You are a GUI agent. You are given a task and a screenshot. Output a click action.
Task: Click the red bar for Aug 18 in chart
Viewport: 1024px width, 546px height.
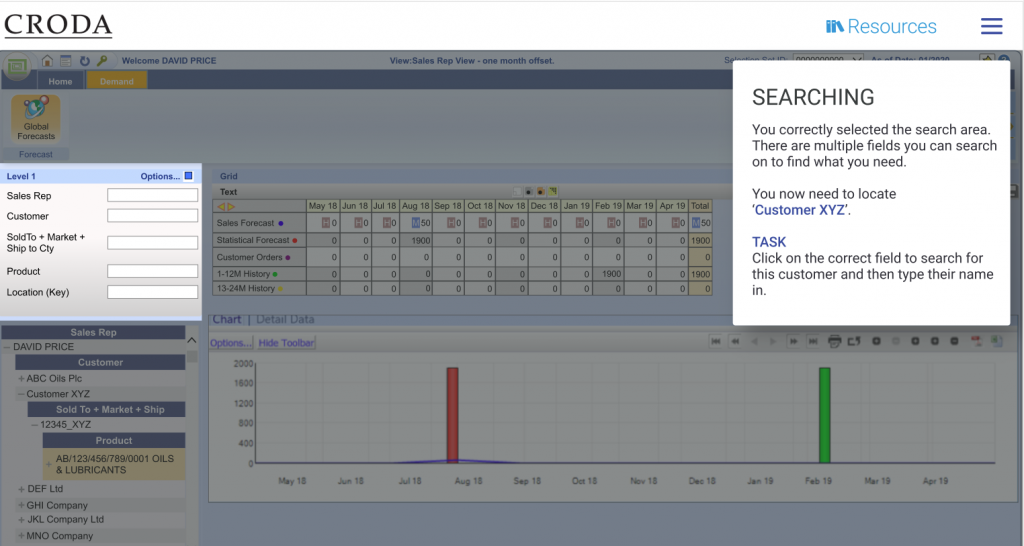coord(453,415)
